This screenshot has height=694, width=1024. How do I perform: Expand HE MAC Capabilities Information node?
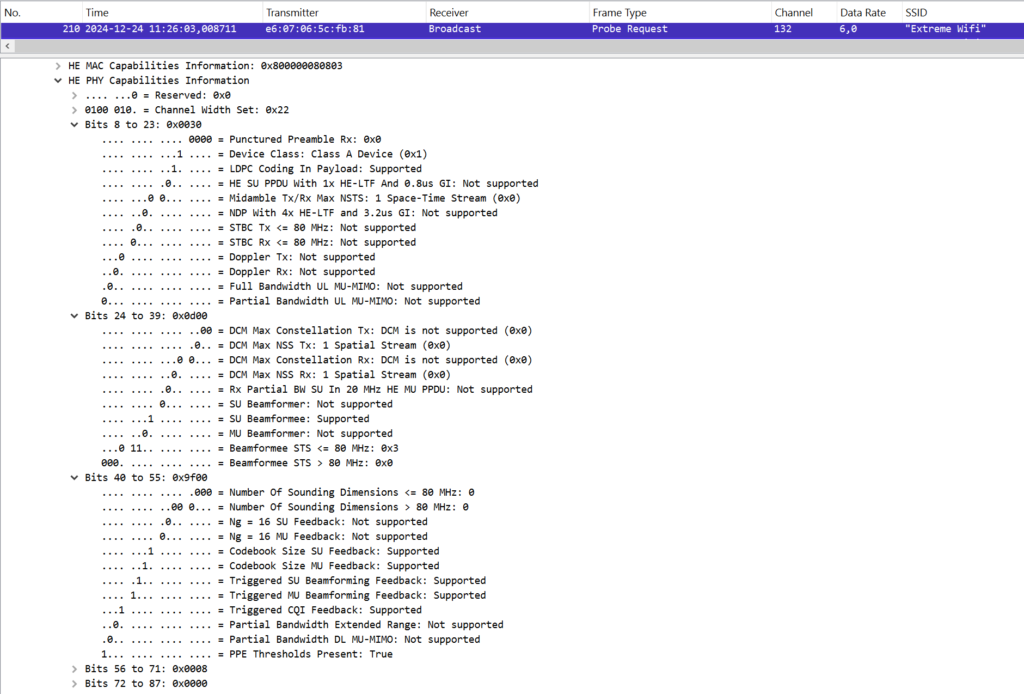coord(58,66)
